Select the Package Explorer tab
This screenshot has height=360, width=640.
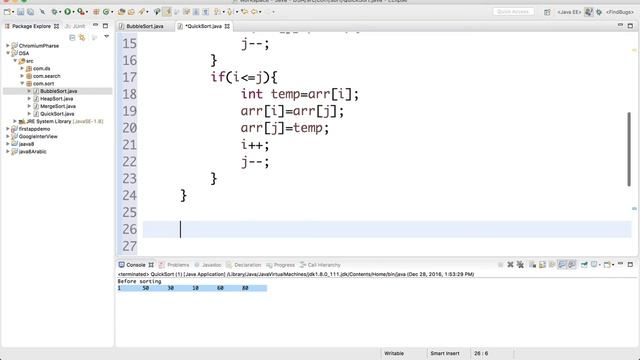coord(31,26)
